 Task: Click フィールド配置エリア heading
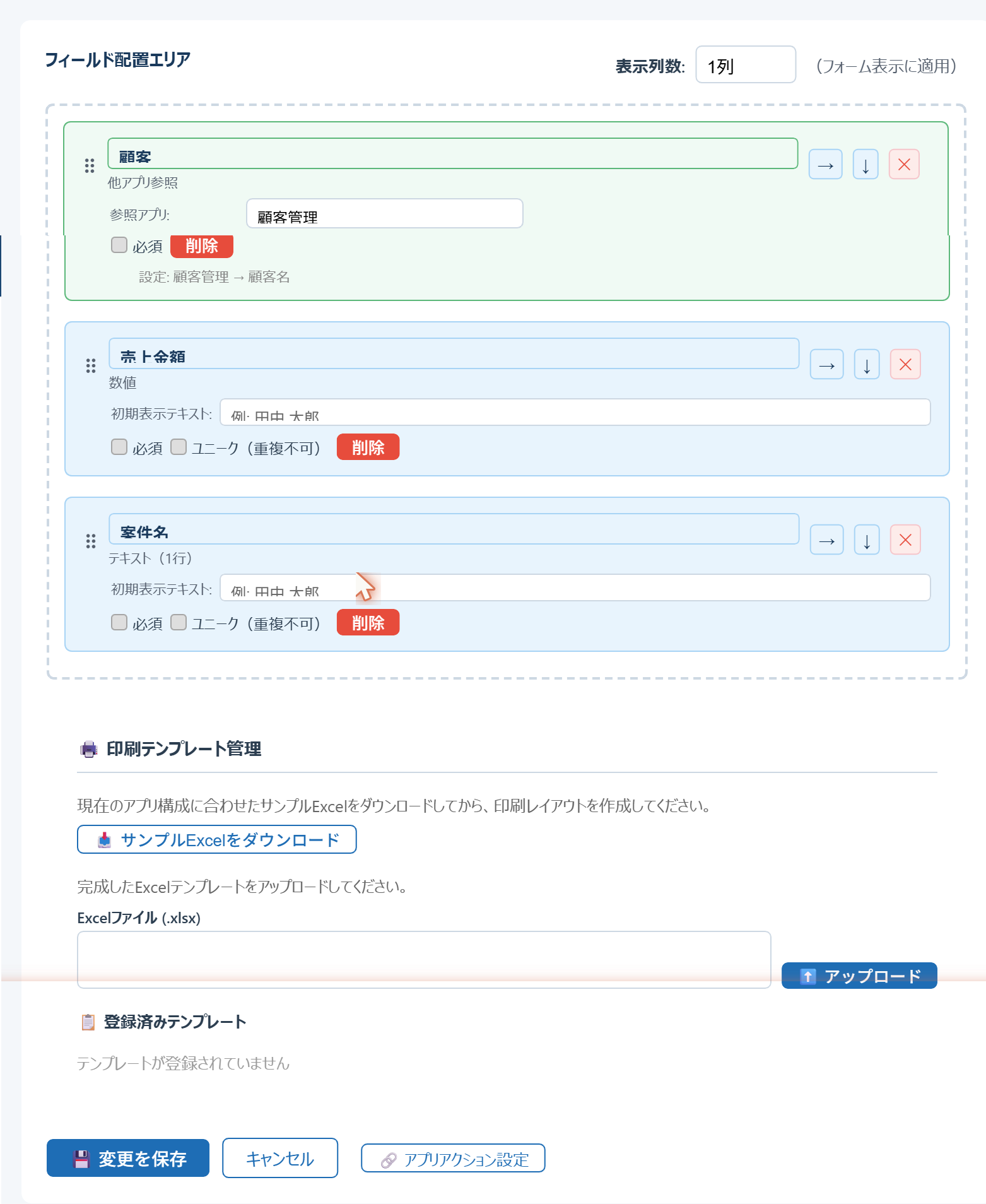[117, 59]
